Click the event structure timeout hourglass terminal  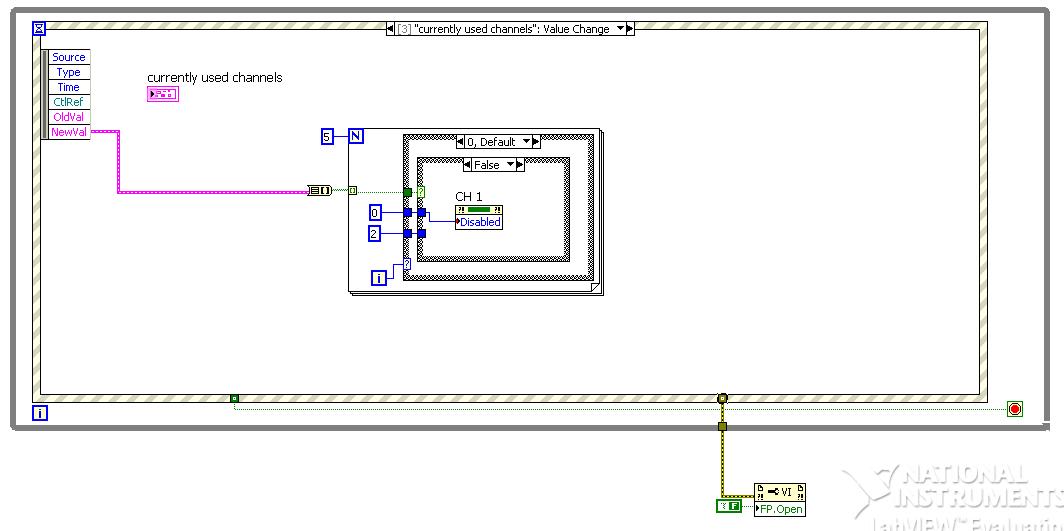[x=39, y=28]
